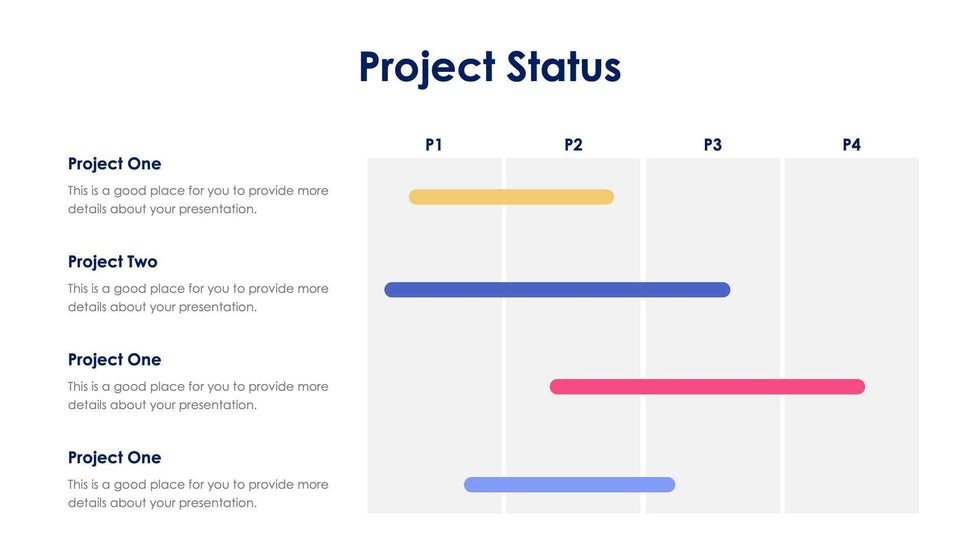Select the P1 column header
This screenshot has width=980, height=551.
point(433,145)
